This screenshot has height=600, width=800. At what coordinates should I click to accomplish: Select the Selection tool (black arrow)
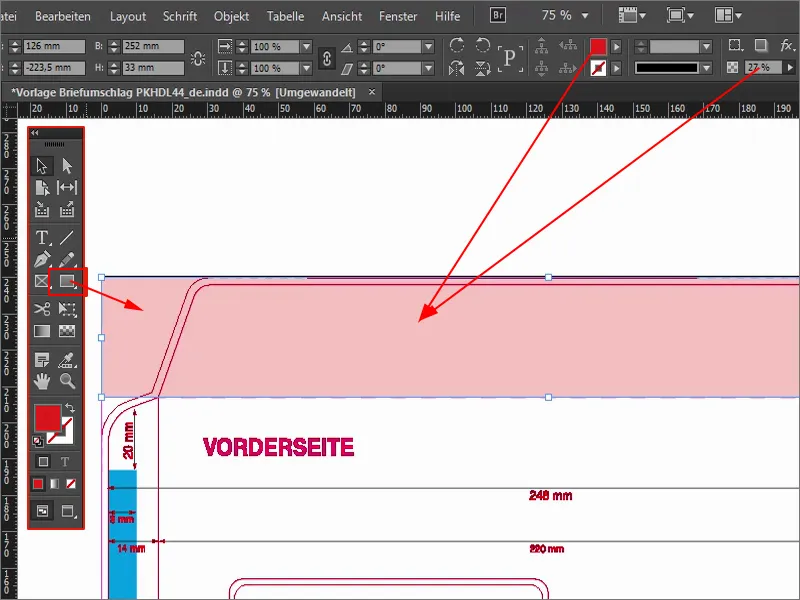[x=42, y=166]
